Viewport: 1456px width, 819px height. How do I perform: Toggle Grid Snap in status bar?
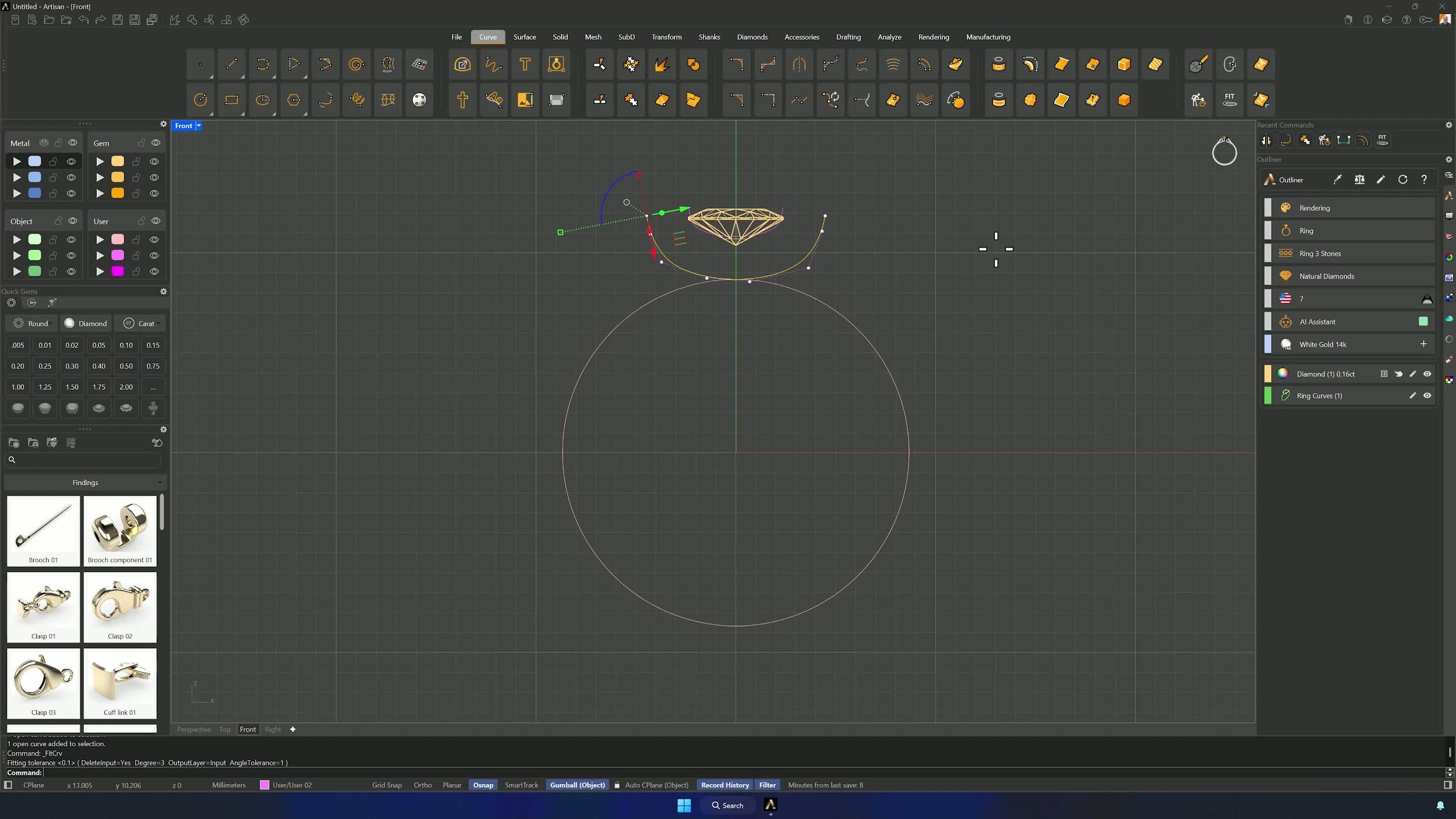(387, 785)
